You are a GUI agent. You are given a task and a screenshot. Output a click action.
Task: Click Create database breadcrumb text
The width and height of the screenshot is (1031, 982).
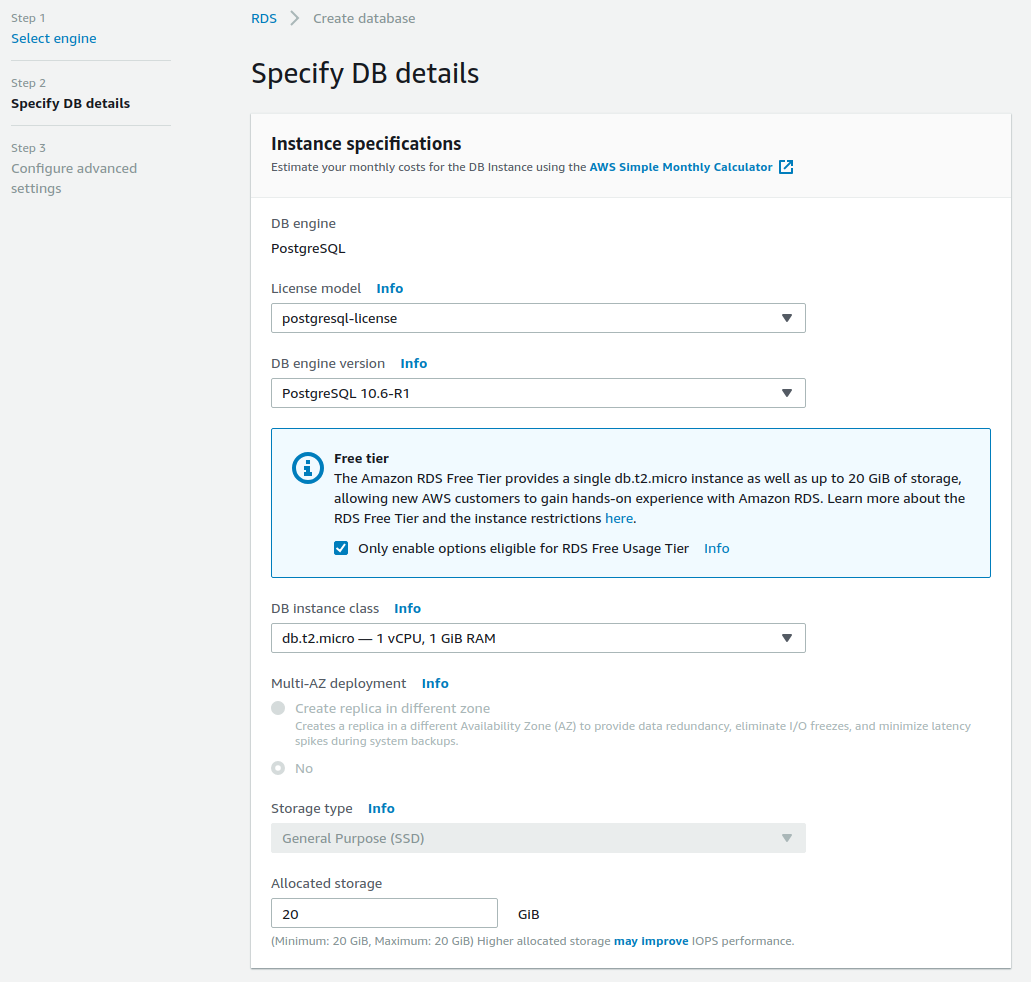tap(364, 18)
